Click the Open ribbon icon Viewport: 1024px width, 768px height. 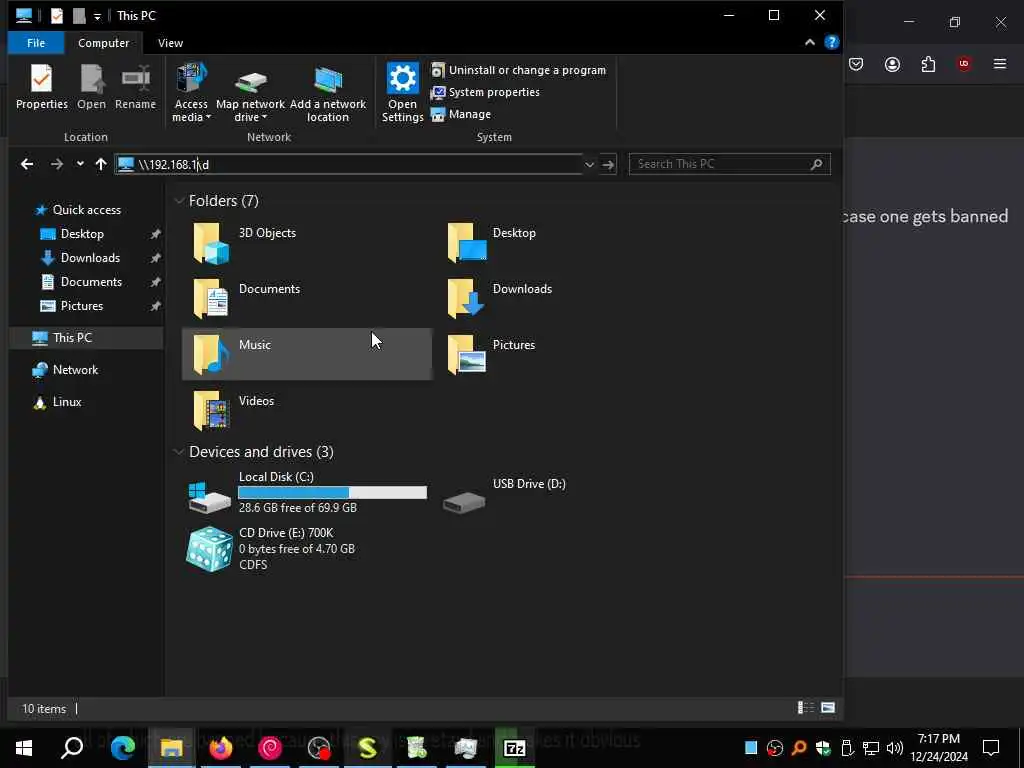(91, 87)
